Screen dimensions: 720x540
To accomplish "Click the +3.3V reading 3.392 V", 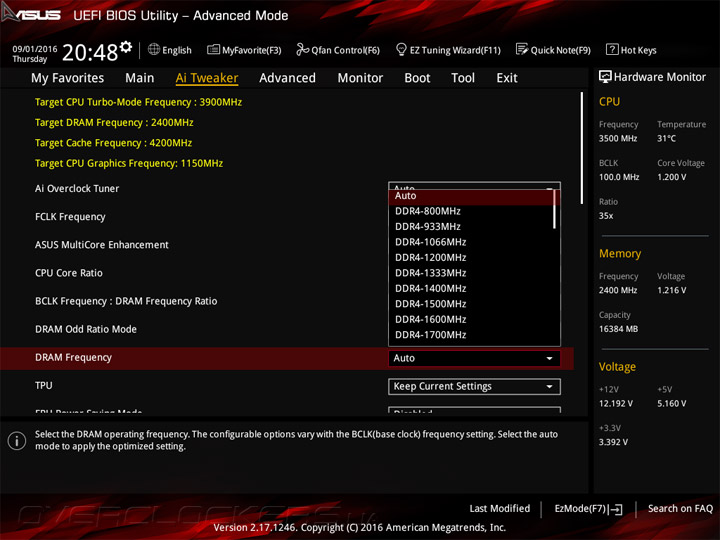I will pos(613,442).
